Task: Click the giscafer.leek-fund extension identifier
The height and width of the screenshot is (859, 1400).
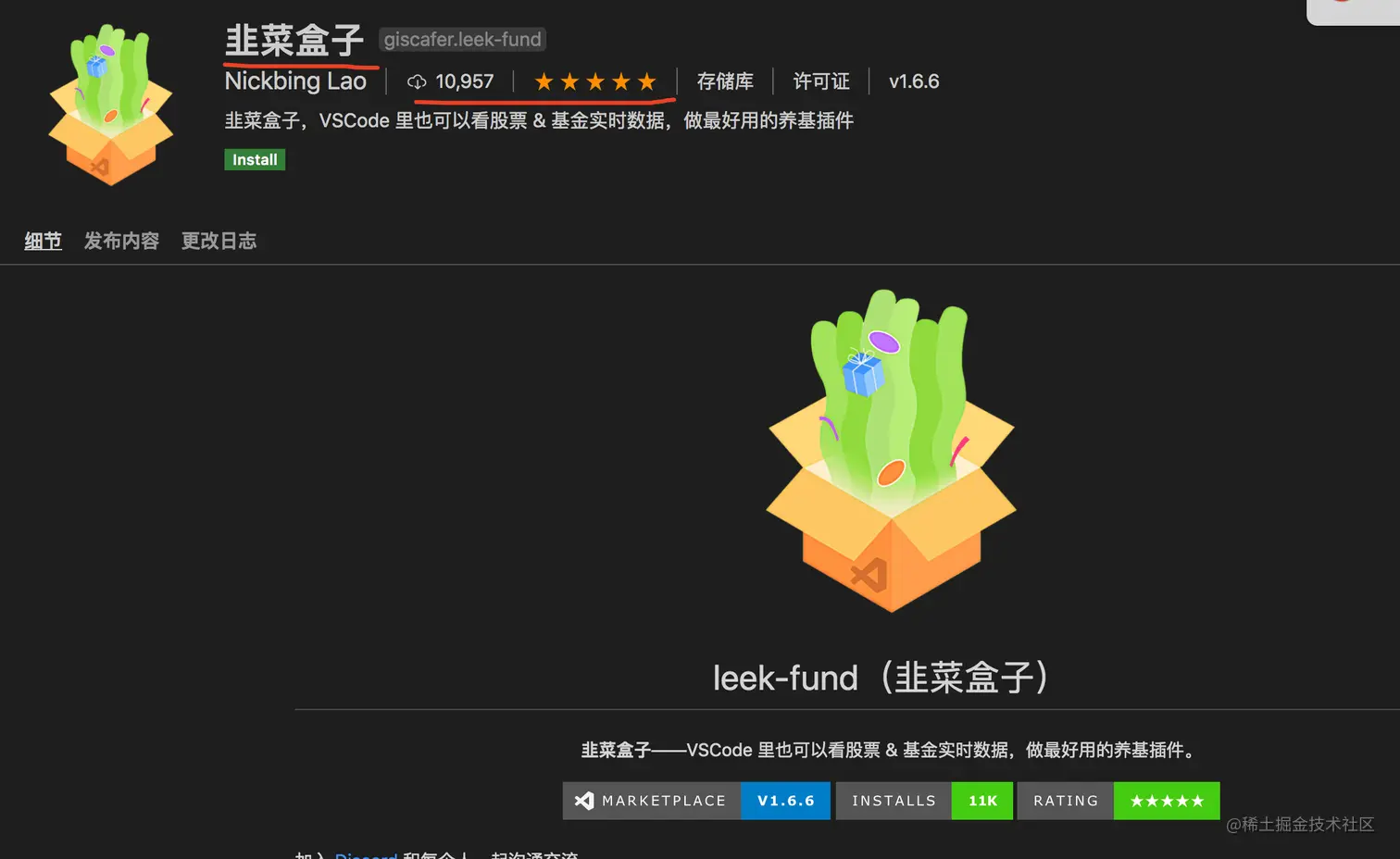Action: click(x=462, y=40)
